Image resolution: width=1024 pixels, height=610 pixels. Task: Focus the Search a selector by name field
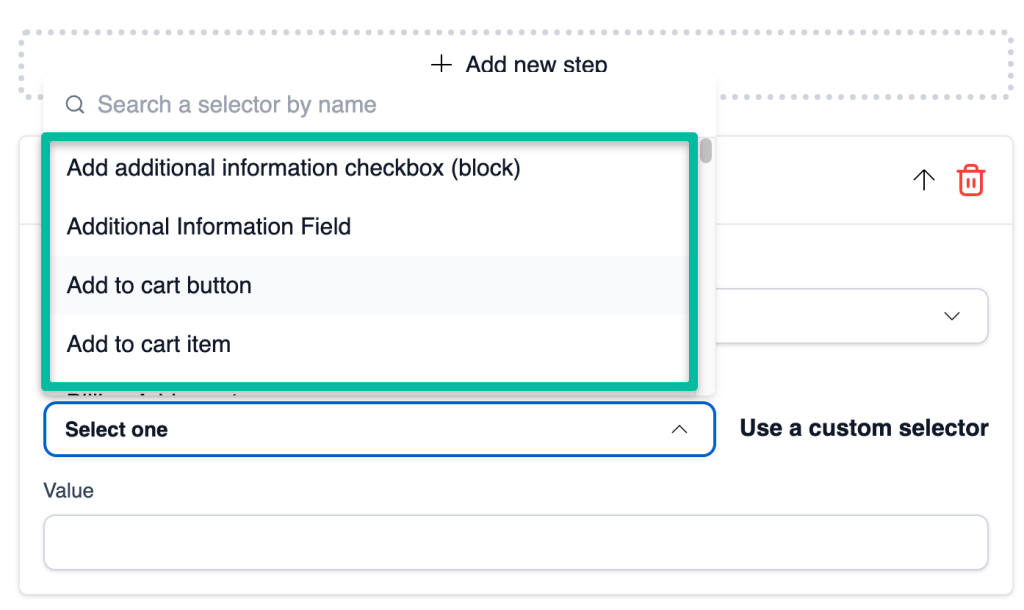[x=379, y=104]
